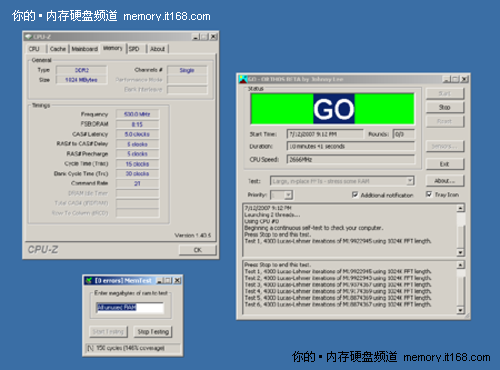Click the disabled Start button in ORTHOS

point(445,93)
